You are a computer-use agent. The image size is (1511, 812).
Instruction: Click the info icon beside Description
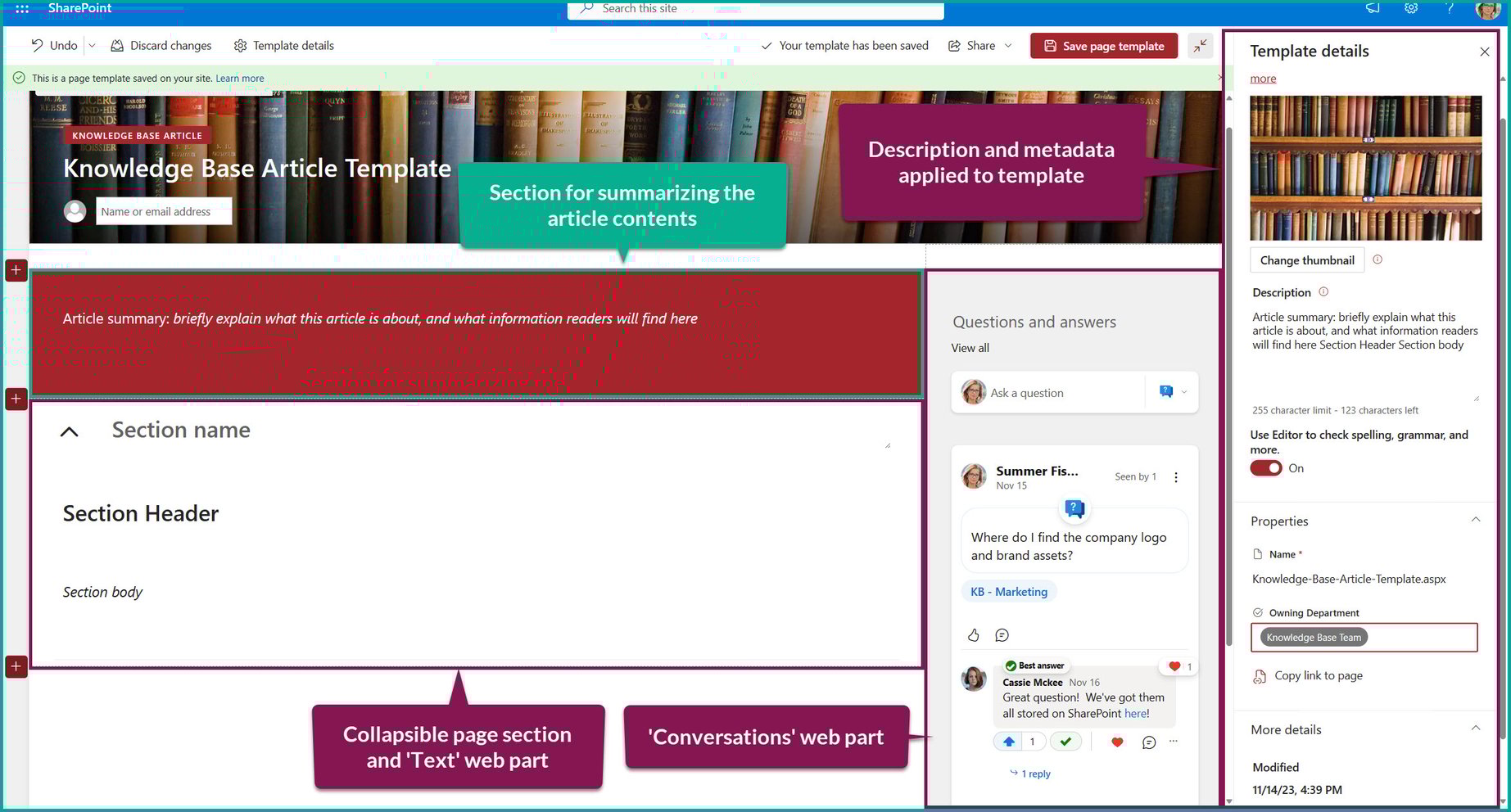[x=1323, y=291]
